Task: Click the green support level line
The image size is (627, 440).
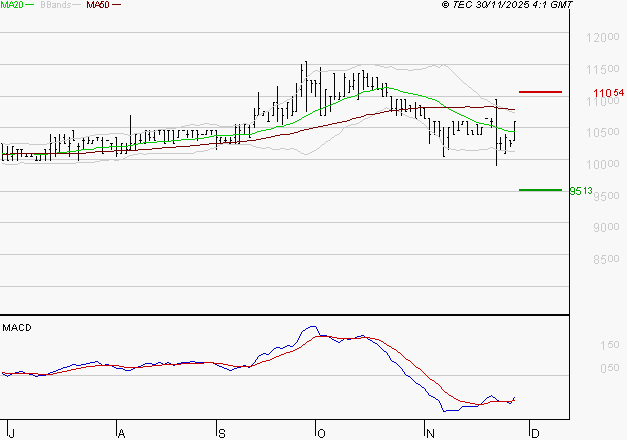Action: (x=540, y=190)
